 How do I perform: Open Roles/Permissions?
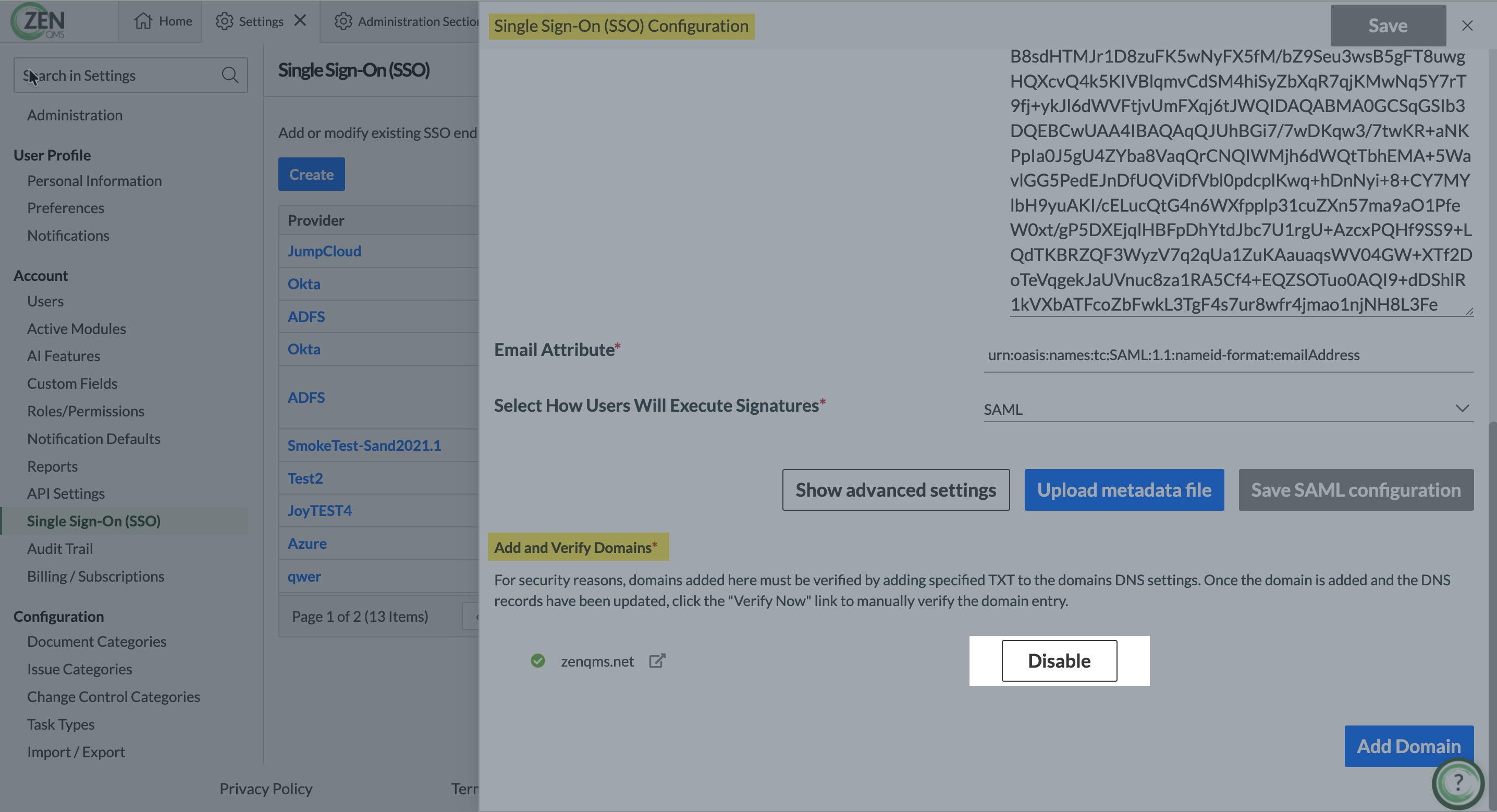click(x=86, y=411)
